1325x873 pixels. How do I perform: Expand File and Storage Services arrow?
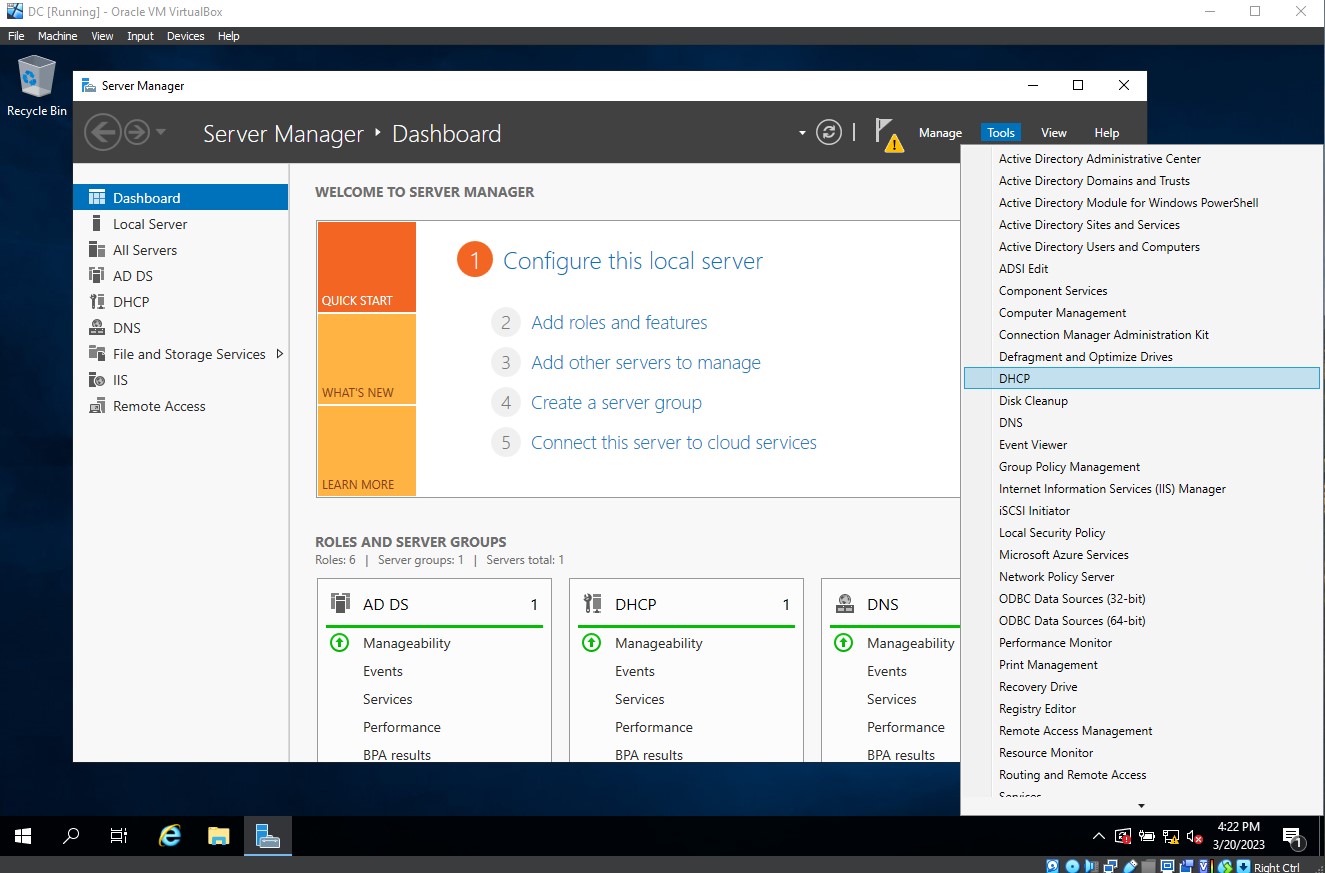pyautogui.click(x=279, y=354)
